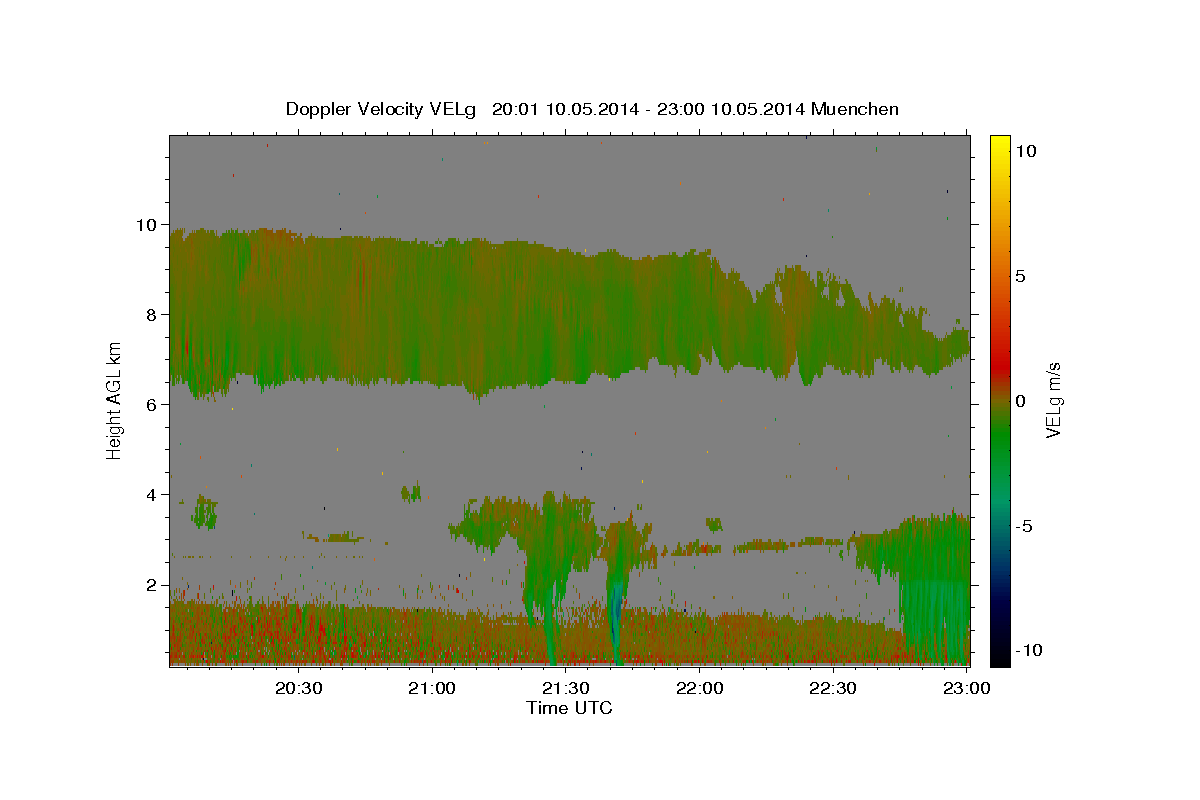This screenshot has height=800, width=1200.
Task: Click the precipitation streak near 21:30
Action: click(548, 580)
